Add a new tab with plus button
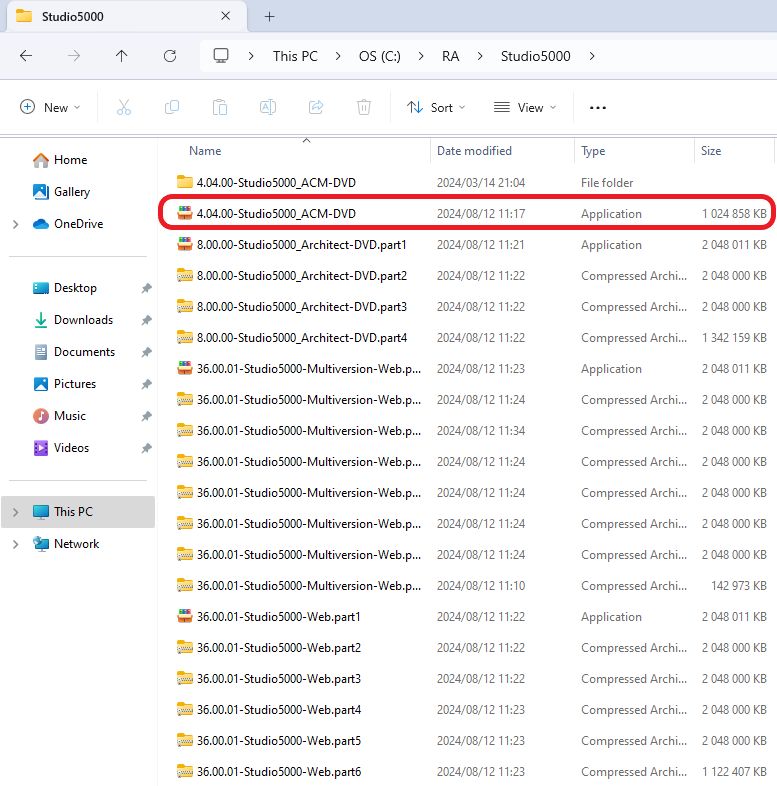This screenshot has height=786, width=777. (x=269, y=17)
